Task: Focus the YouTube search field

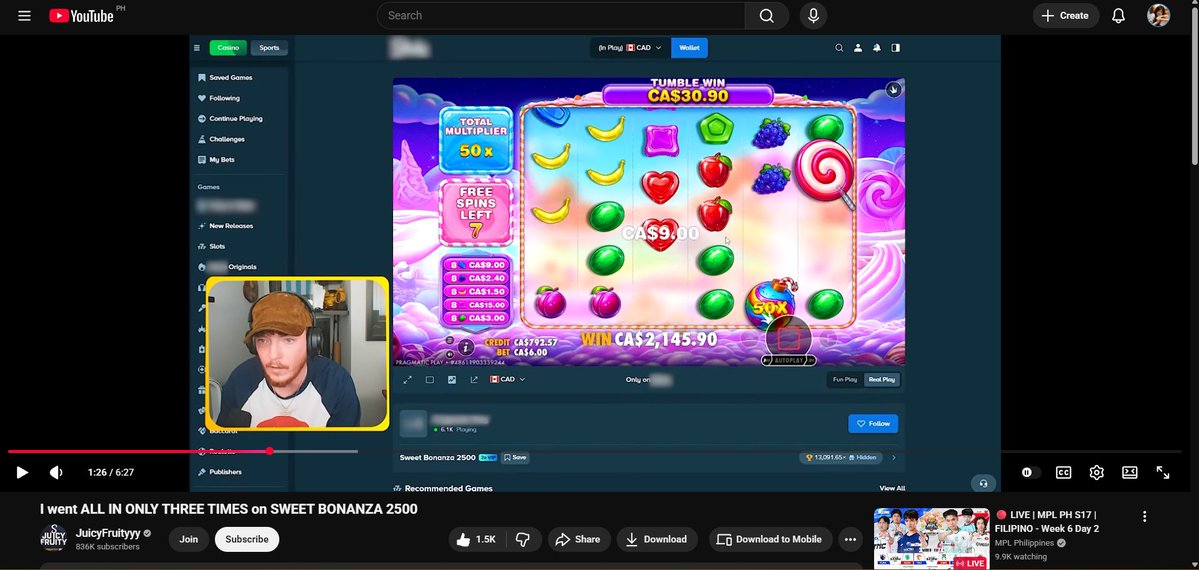Action: [x=561, y=15]
